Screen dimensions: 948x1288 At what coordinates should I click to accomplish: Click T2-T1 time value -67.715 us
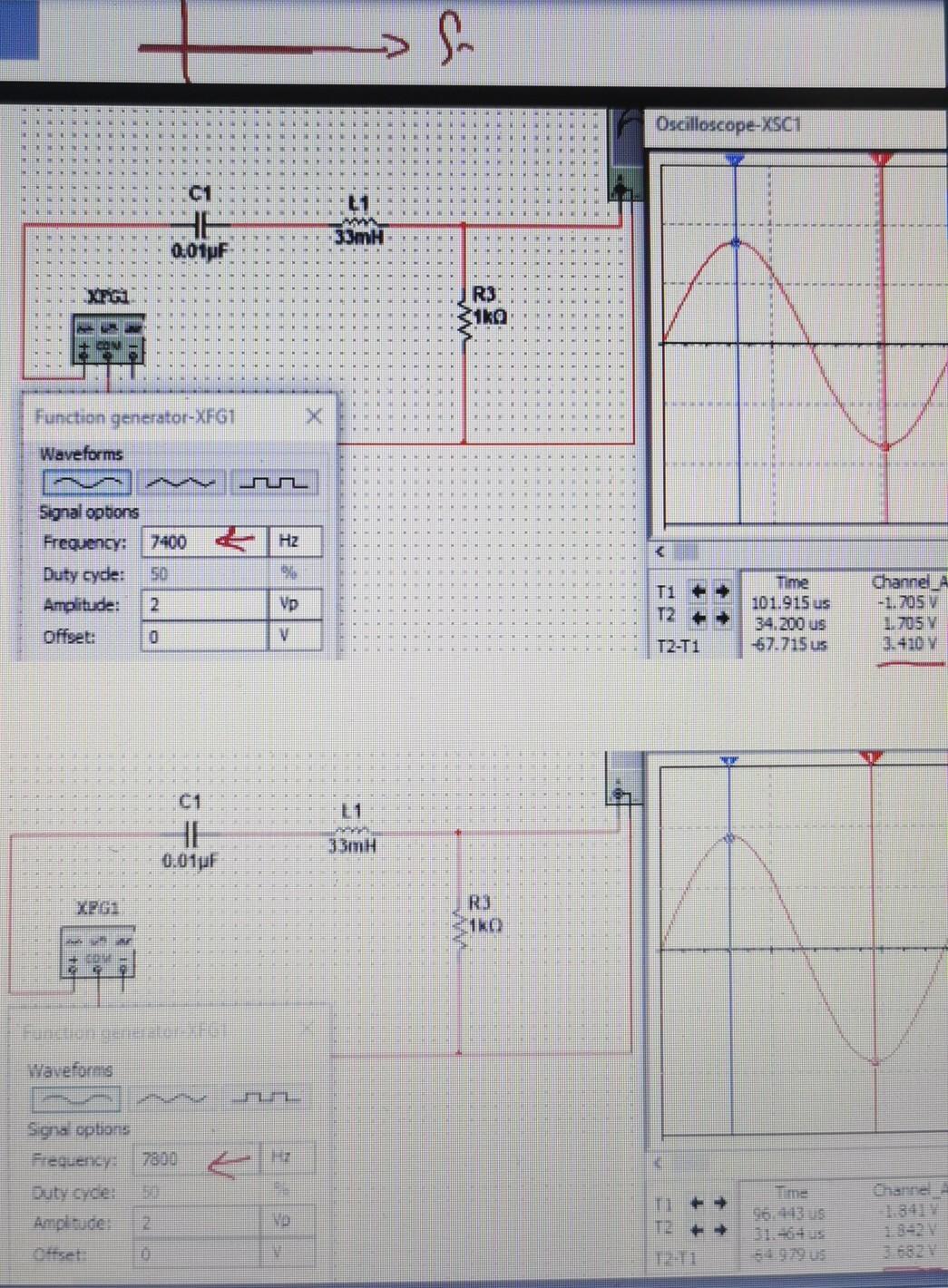pos(788,644)
